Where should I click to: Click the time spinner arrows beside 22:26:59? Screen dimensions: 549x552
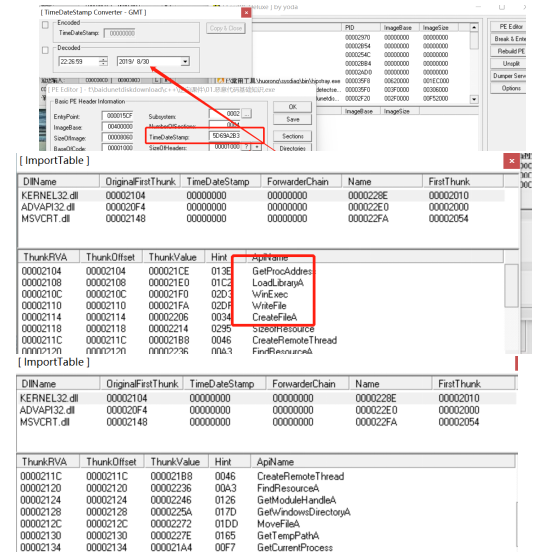[103, 61]
